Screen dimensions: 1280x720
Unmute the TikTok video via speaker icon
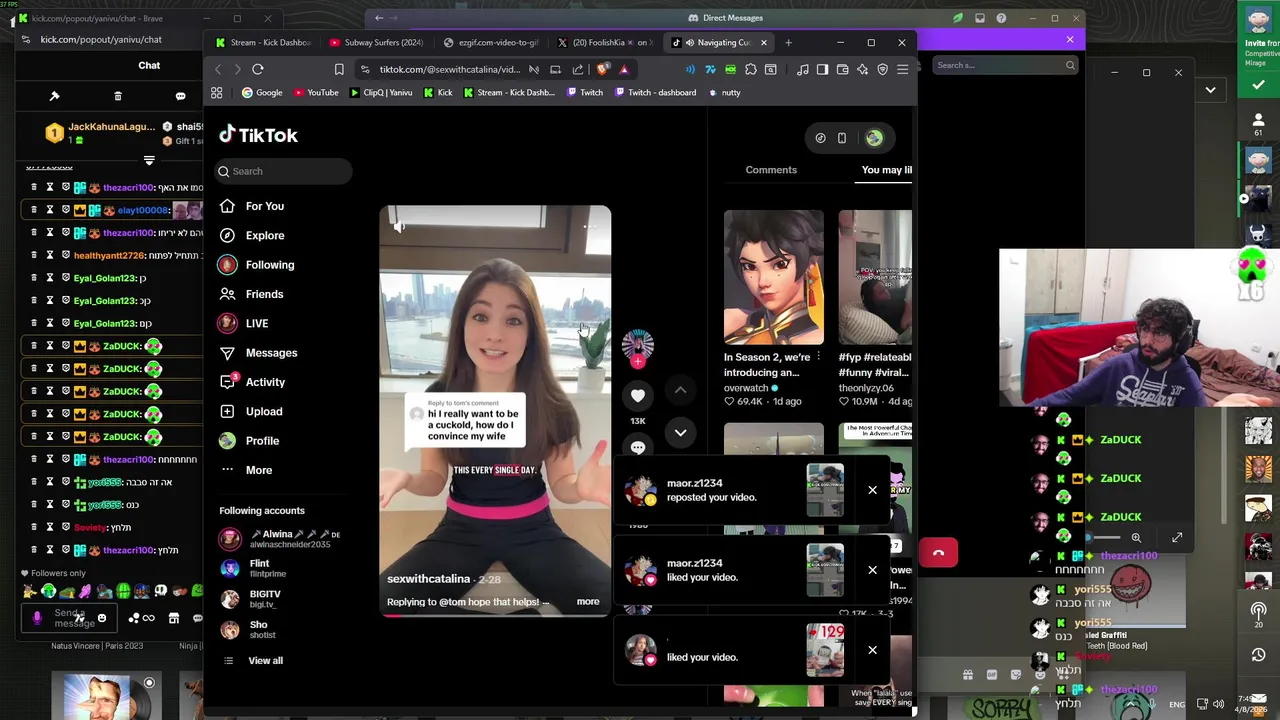click(398, 227)
